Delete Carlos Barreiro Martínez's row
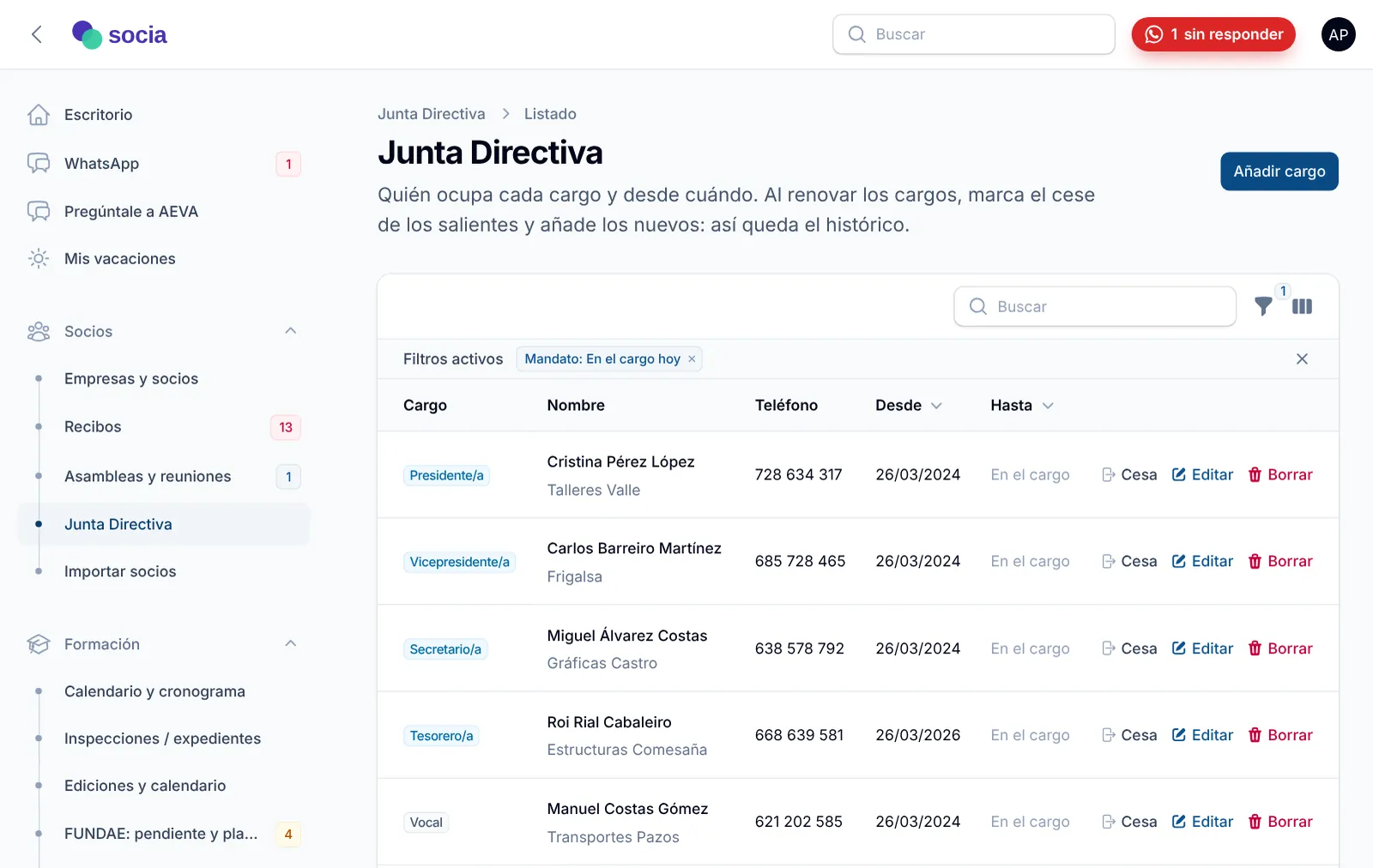1373x868 pixels. point(1280,561)
